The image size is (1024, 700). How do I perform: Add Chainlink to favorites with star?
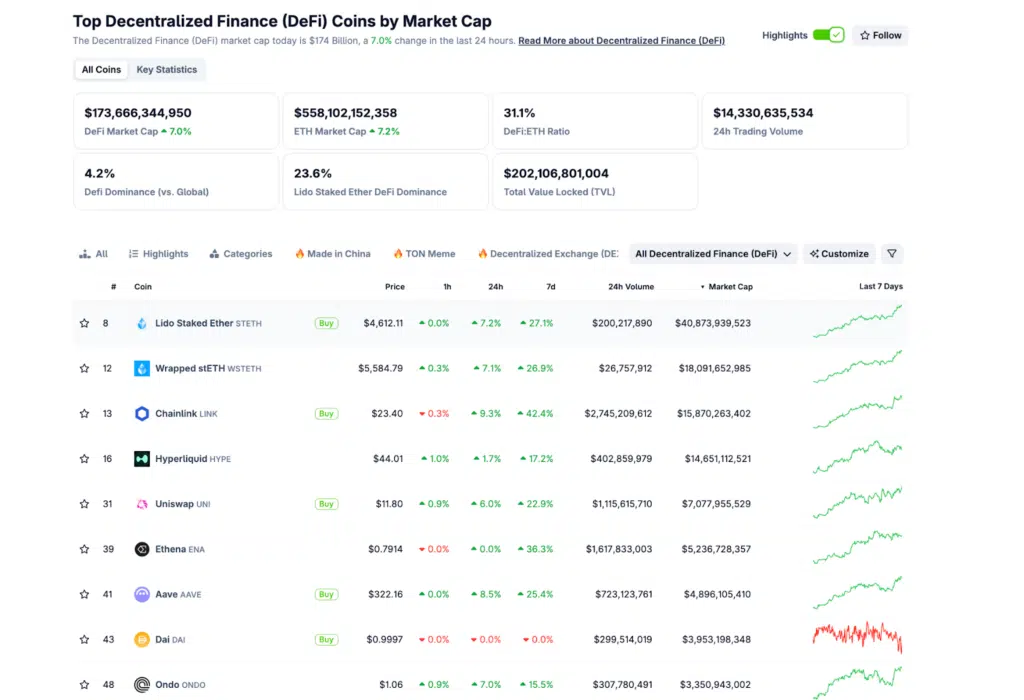[85, 414]
